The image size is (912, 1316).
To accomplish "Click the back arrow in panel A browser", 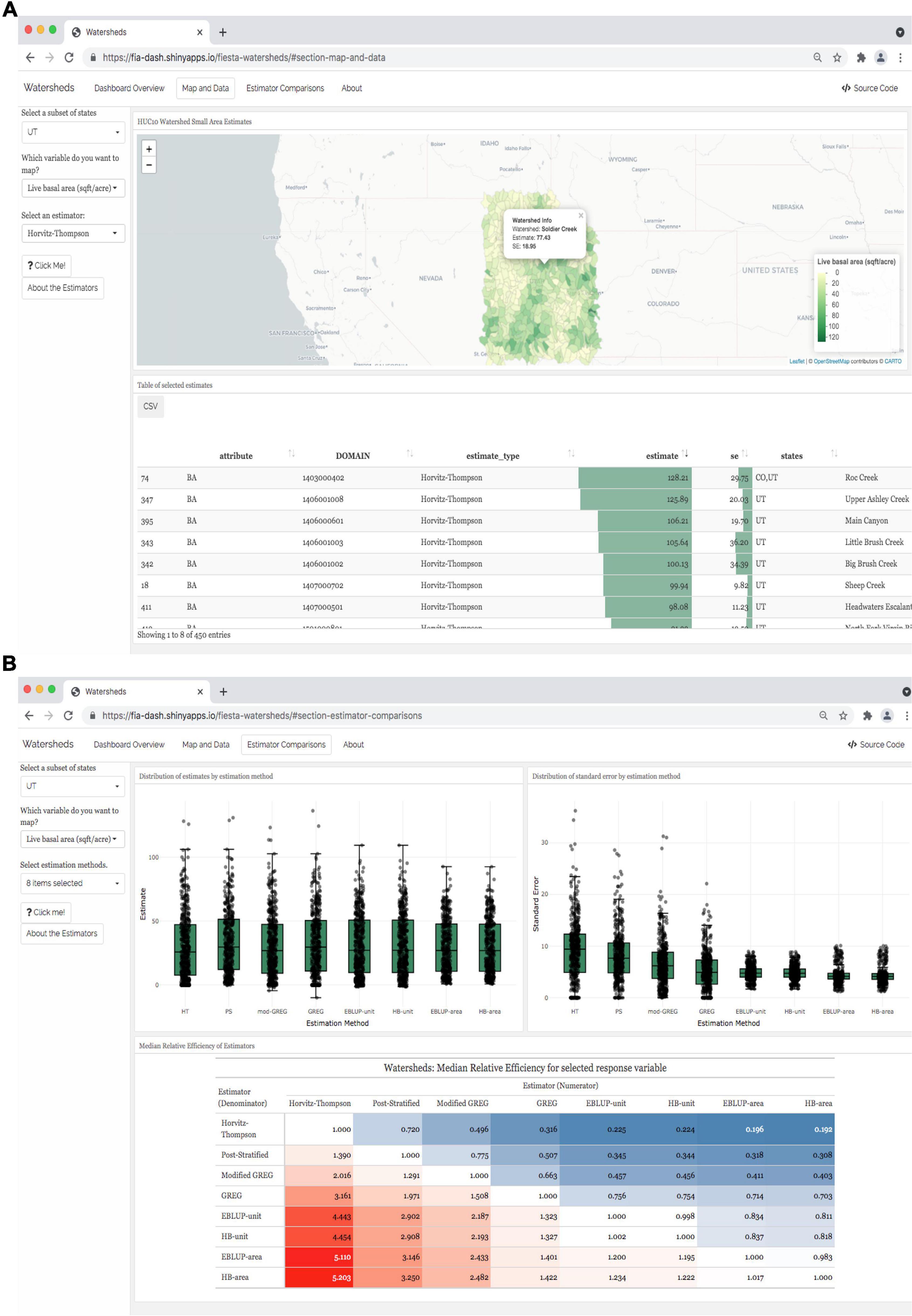I will pos(30,58).
